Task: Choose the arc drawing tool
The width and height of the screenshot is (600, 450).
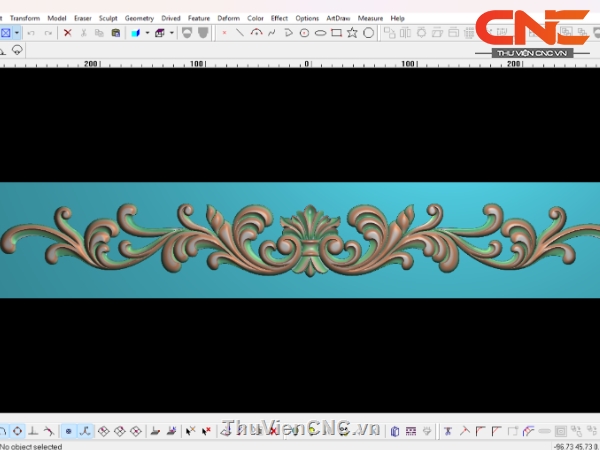Action: [256, 32]
